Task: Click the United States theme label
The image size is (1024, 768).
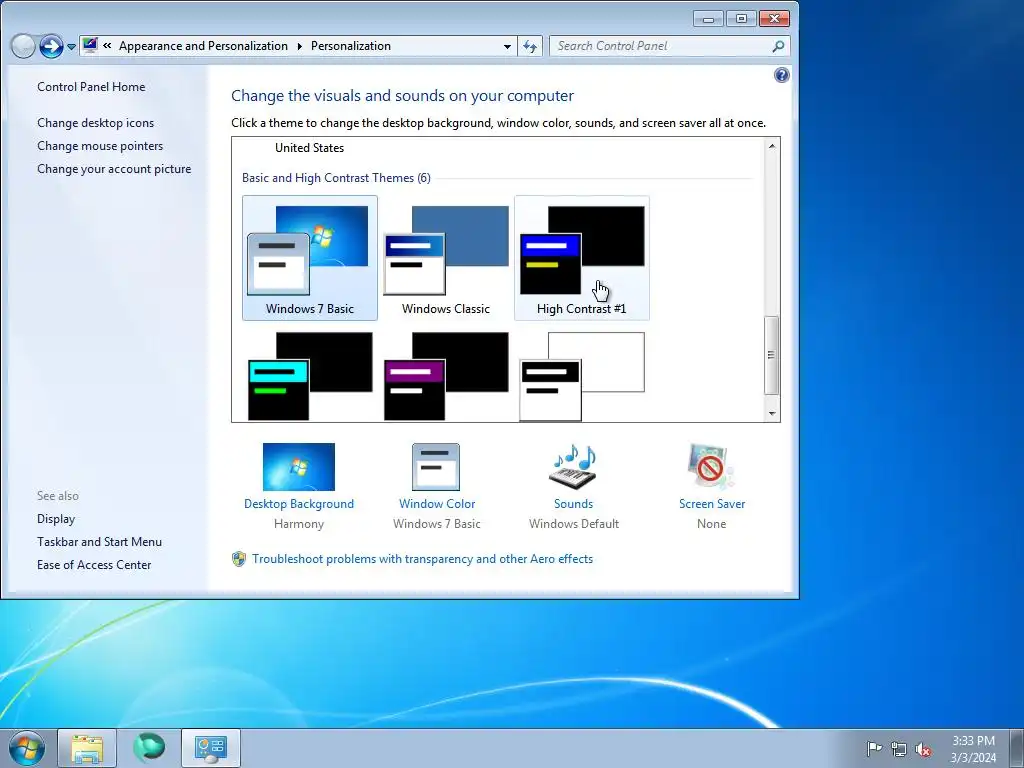Action: [x=310, y=148]
